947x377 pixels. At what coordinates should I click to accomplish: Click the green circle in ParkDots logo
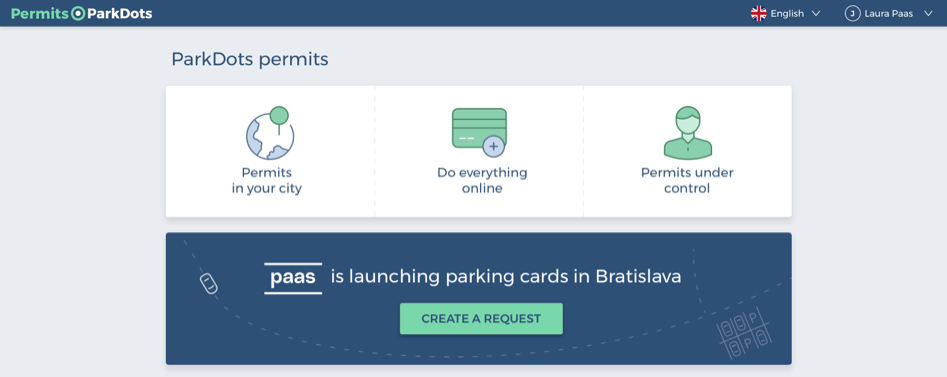click(79, 13)
